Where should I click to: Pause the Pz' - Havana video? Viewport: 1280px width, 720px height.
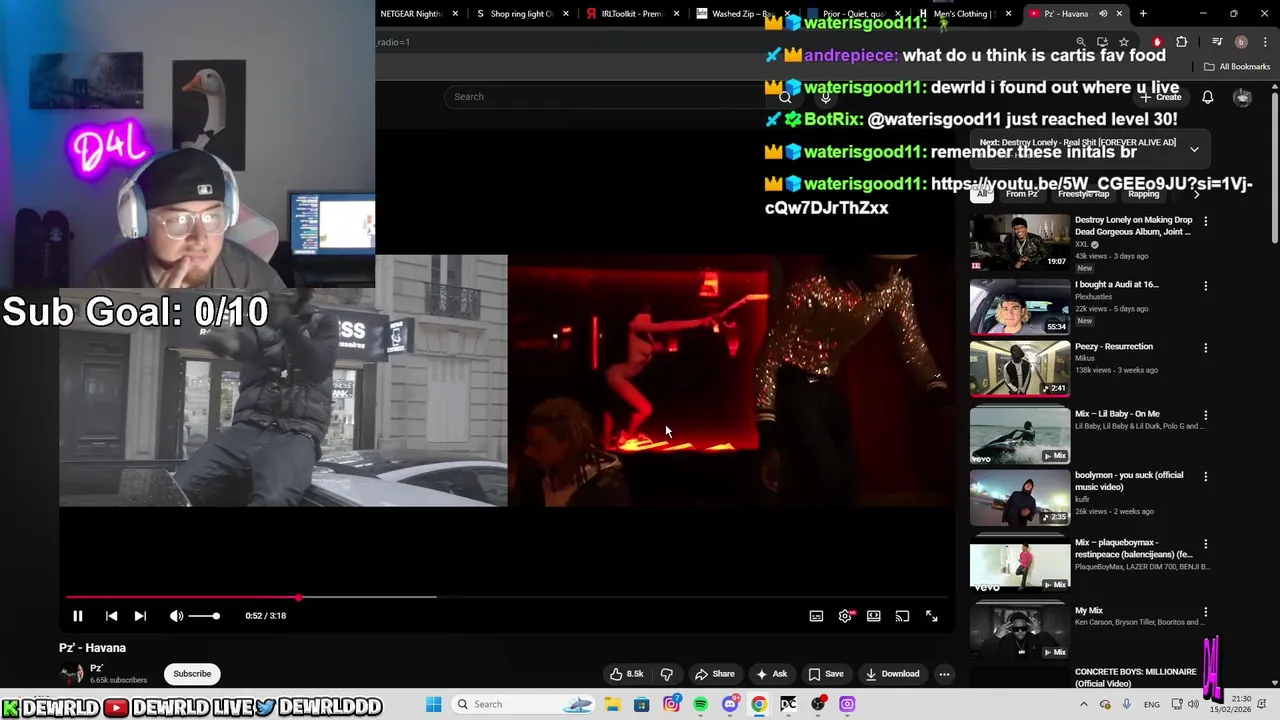click(77, 616)
